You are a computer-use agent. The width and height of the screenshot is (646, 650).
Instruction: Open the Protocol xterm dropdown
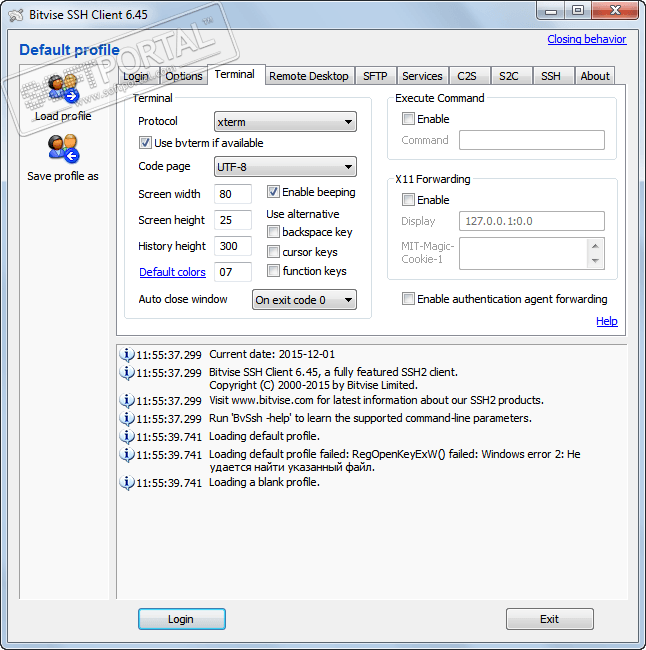(x=285, y=122)
